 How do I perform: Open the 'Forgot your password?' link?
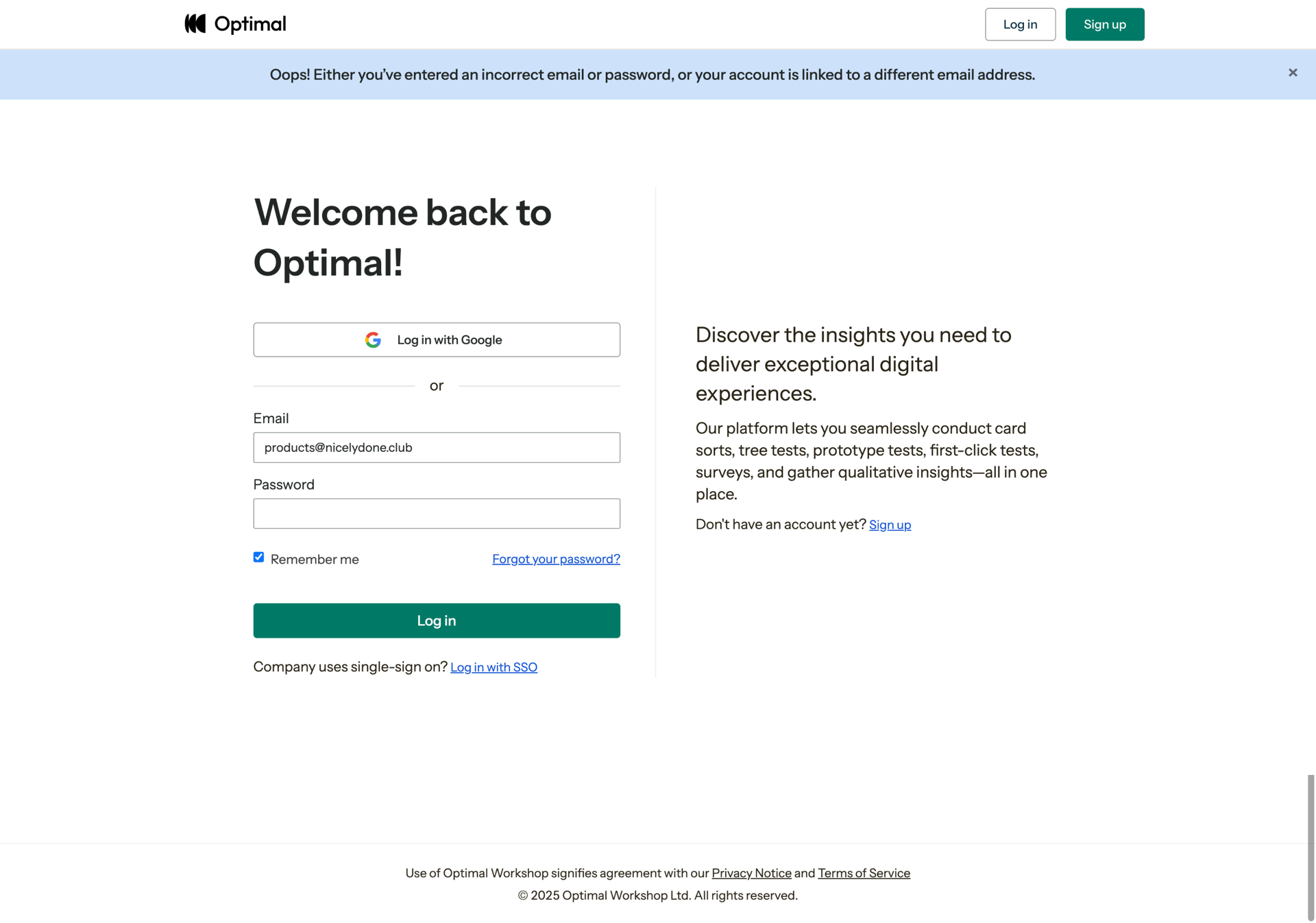pos(556,559)
